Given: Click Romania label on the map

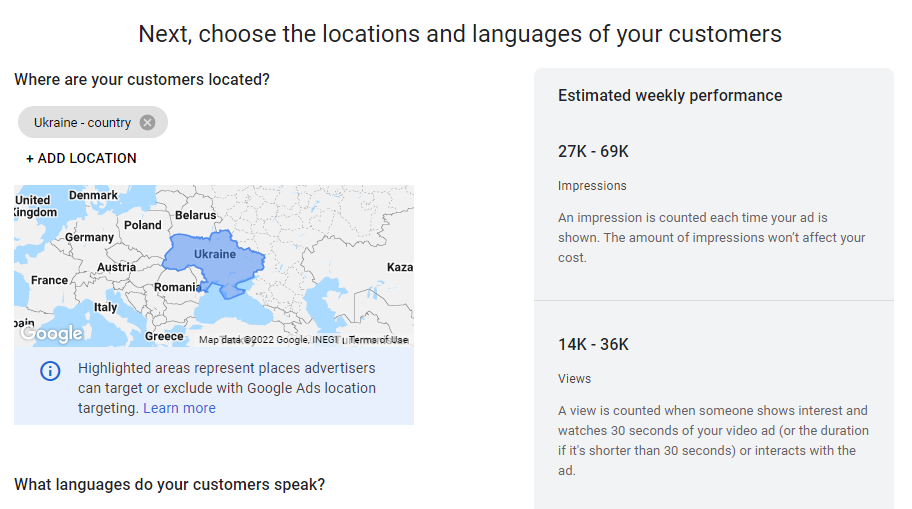Looking at the screenshot, I should pos(178,287).
